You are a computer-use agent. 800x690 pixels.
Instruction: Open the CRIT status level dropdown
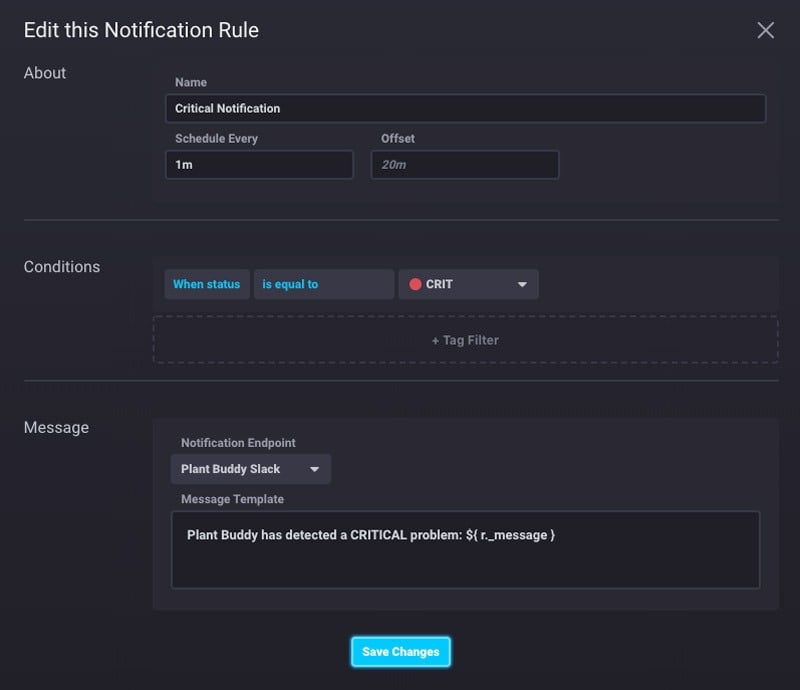466,284
